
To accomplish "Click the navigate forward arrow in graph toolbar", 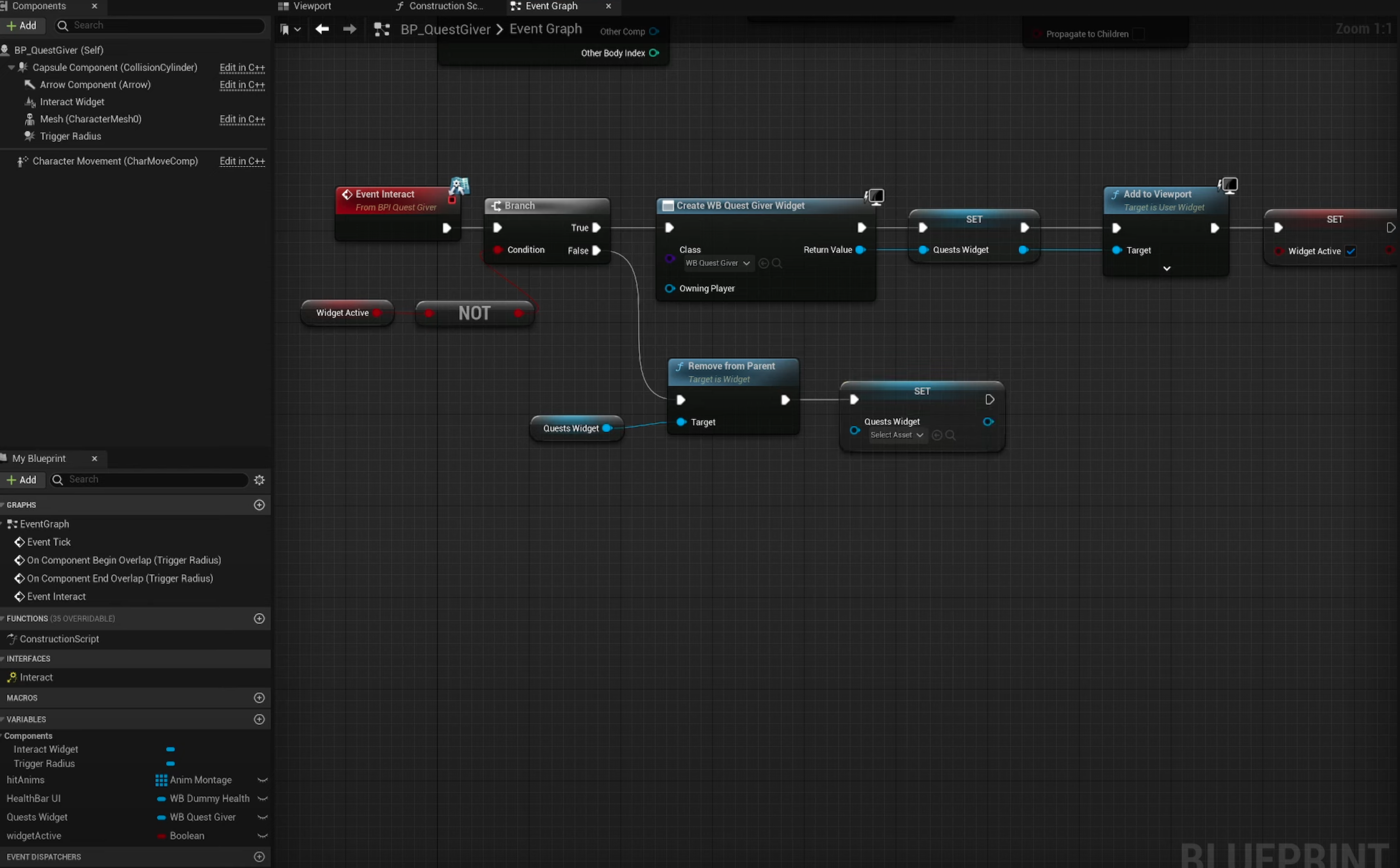I will pyautogui.click(x=349, y=29).
